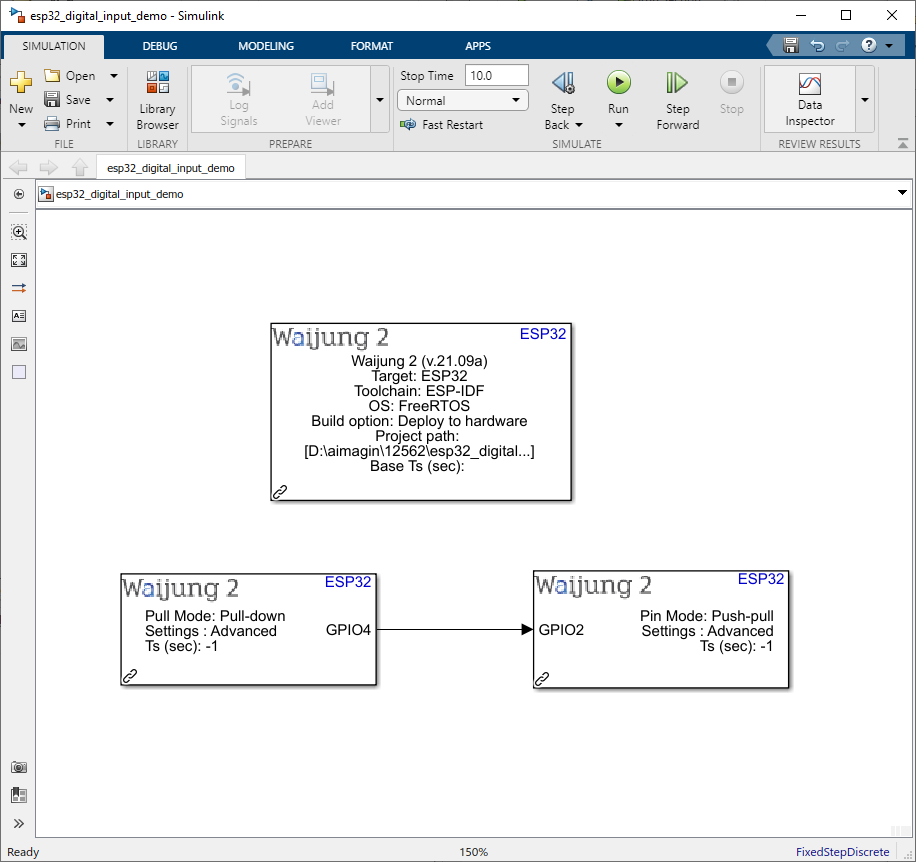Select the Zoom tool in palette
Viewport: 916px width, 862px height.
tap(19, 232)
